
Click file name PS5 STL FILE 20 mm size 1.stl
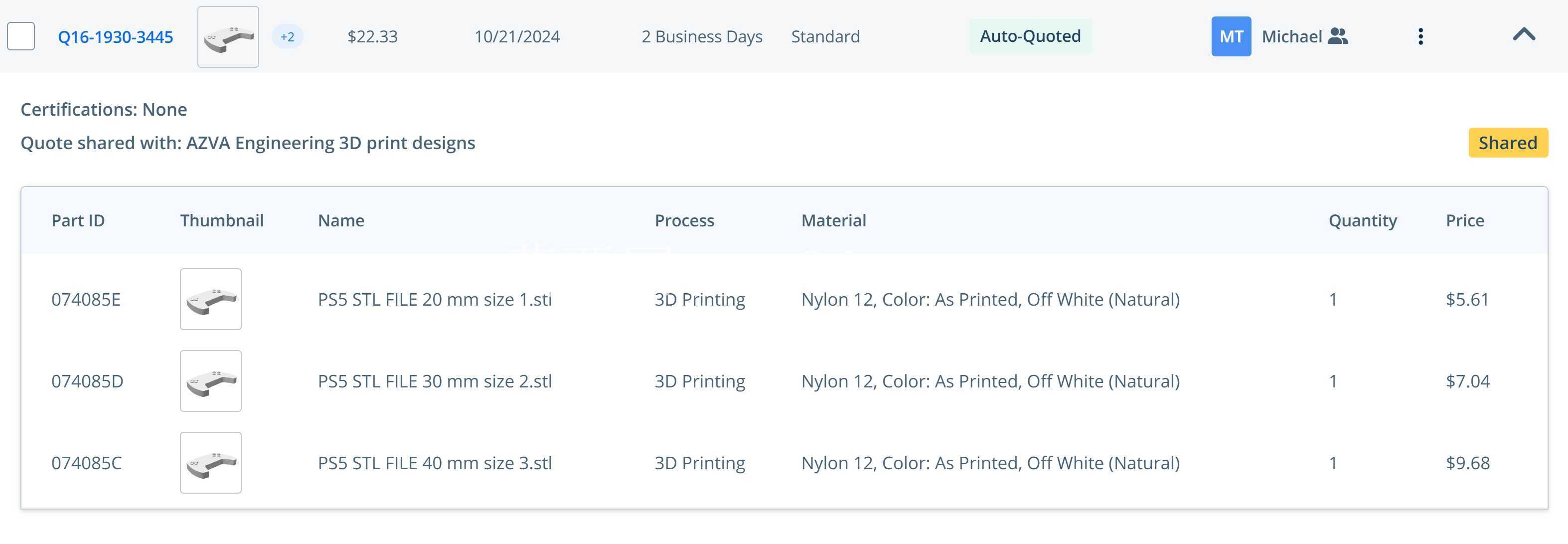(435, 300)
